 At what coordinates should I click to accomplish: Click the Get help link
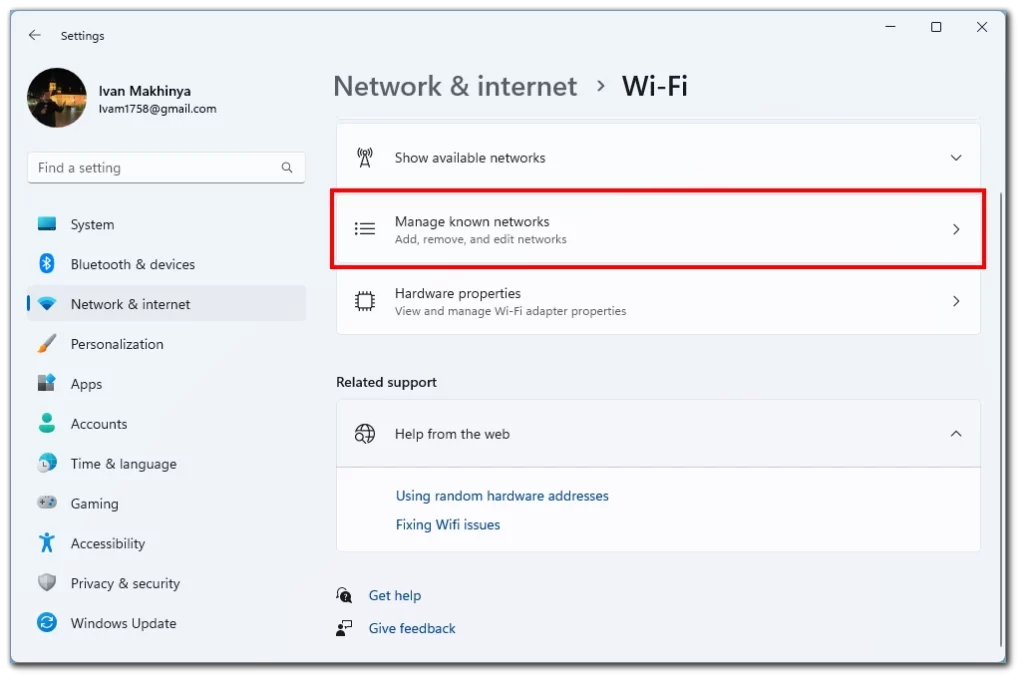click(x=395, y=595)
